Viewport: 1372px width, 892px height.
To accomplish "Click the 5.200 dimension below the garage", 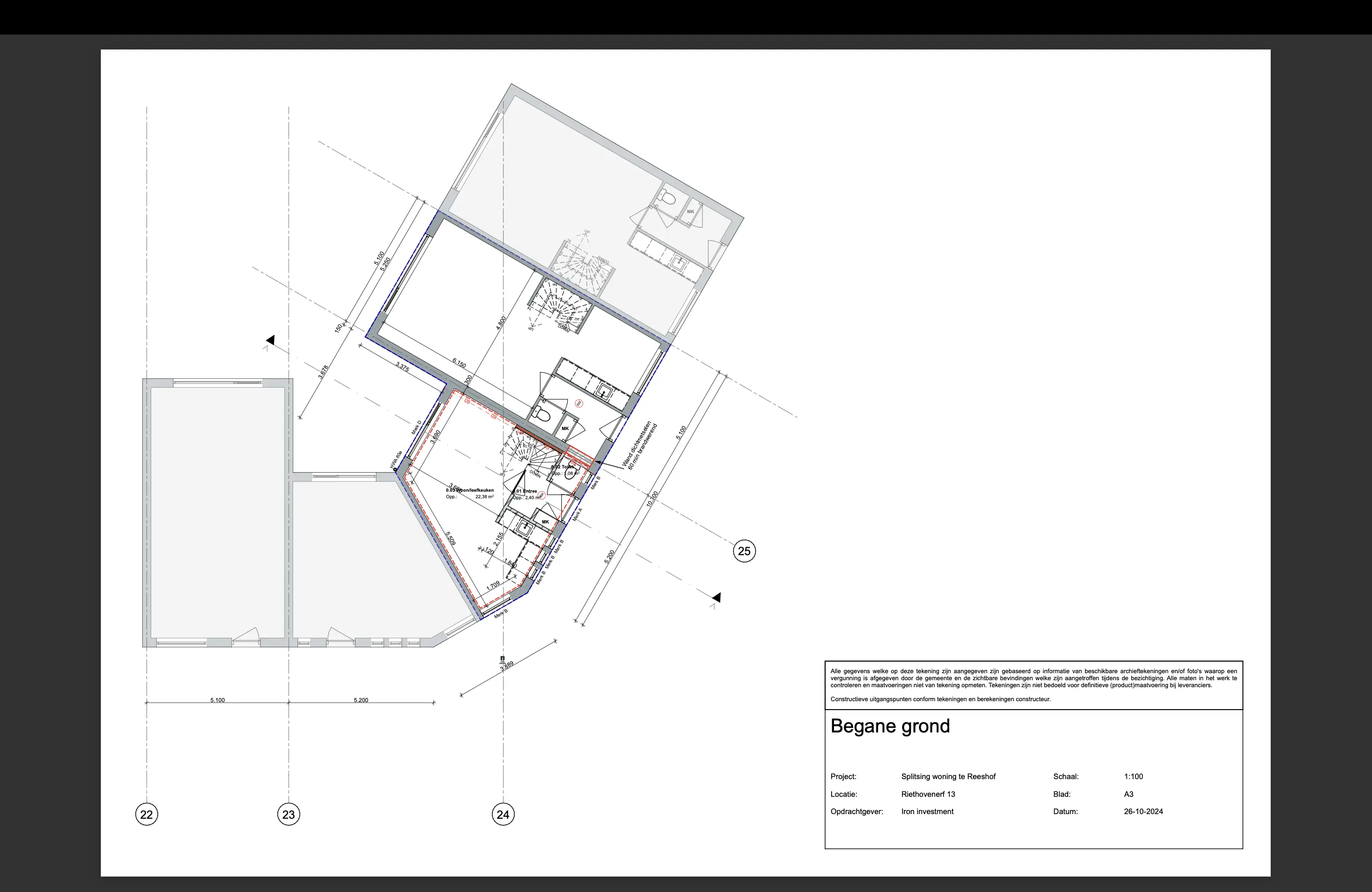I will tap(361, 700).
